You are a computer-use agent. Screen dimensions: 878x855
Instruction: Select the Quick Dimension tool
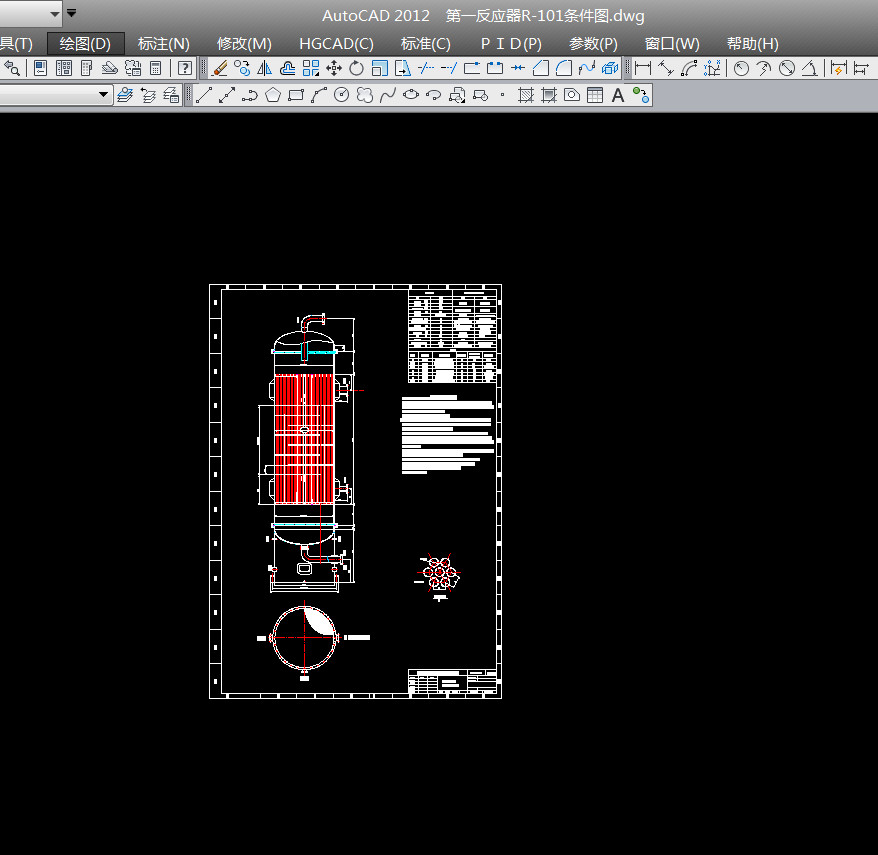tap(838, 68)
